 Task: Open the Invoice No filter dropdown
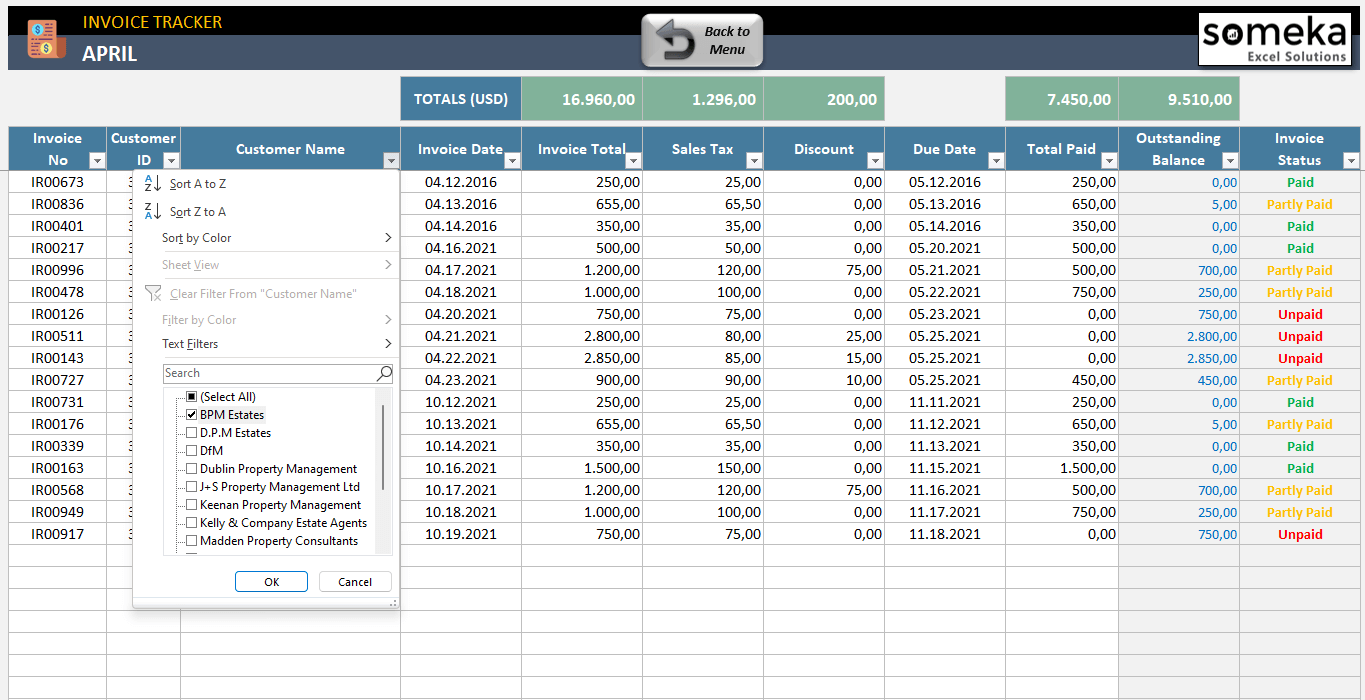coord(97,161)
